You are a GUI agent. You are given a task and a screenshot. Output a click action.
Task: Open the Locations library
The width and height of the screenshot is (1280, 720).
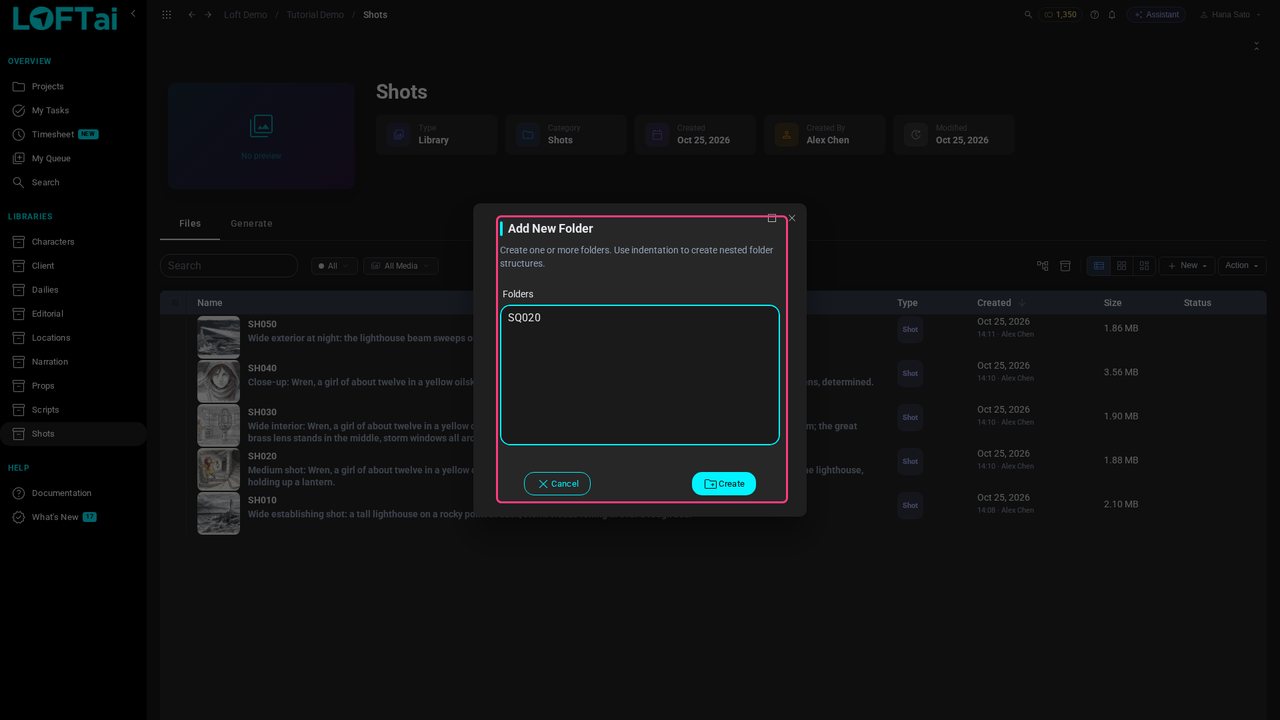coord(73,338)
